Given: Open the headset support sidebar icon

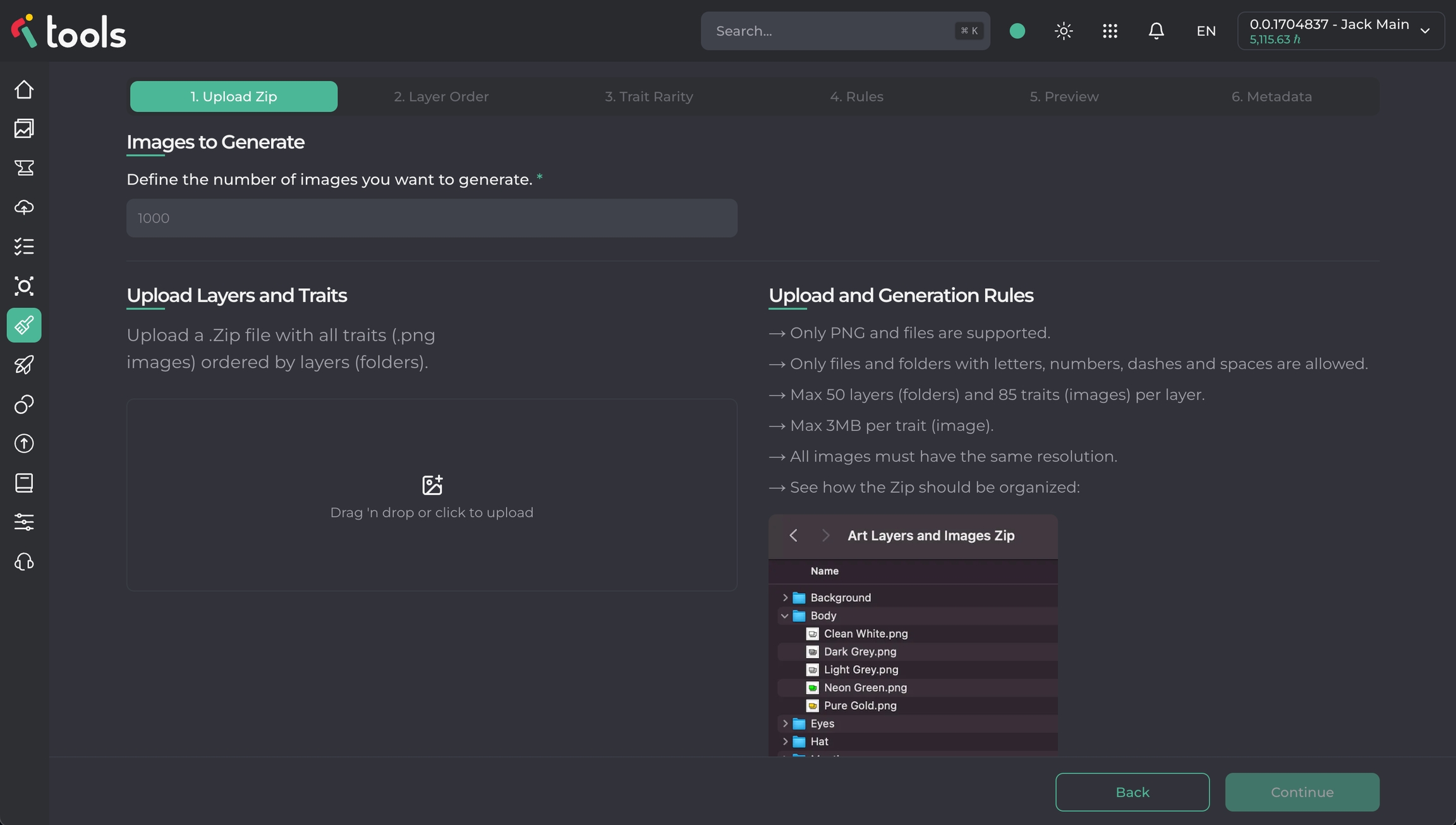Looking at the screenshot, I should click(24, 561).
